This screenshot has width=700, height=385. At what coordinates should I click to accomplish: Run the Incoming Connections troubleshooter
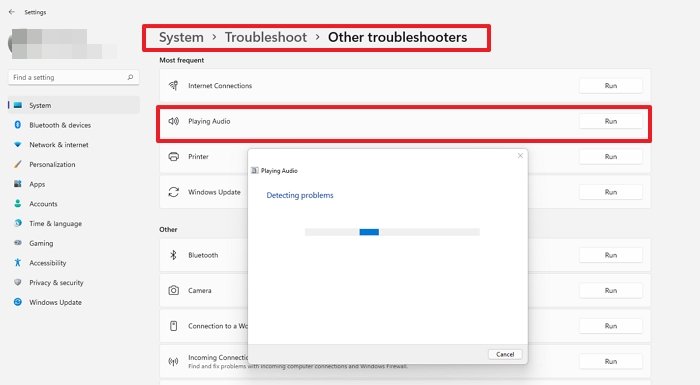pos(611,361)
